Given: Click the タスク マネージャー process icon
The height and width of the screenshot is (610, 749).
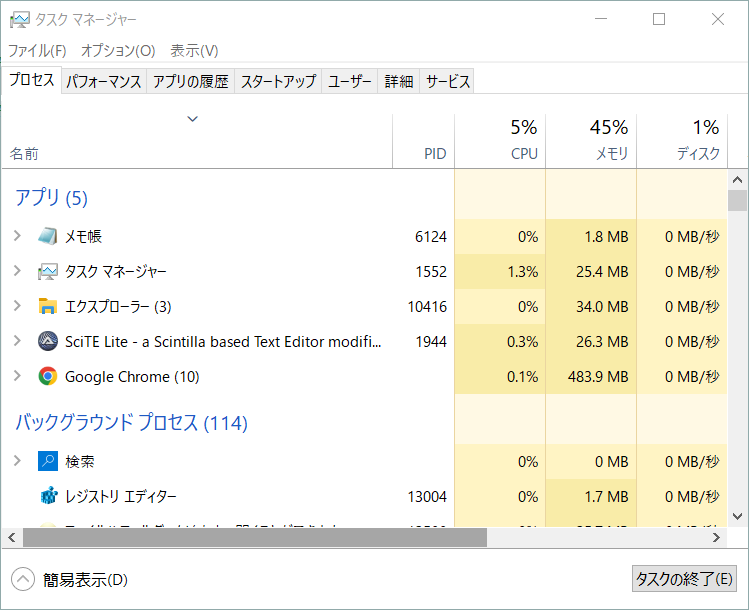Looking at the screenshot, I should [48, 272].
